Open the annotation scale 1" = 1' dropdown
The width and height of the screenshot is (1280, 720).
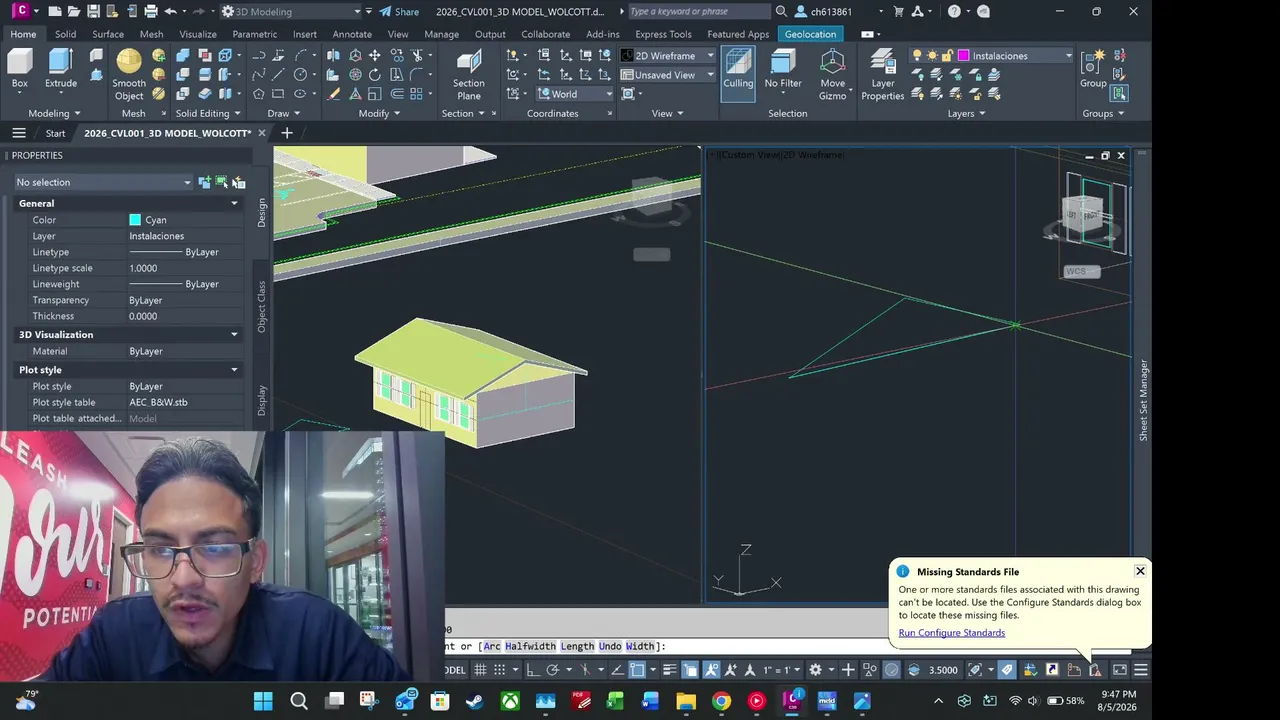[x=783, y=670]
